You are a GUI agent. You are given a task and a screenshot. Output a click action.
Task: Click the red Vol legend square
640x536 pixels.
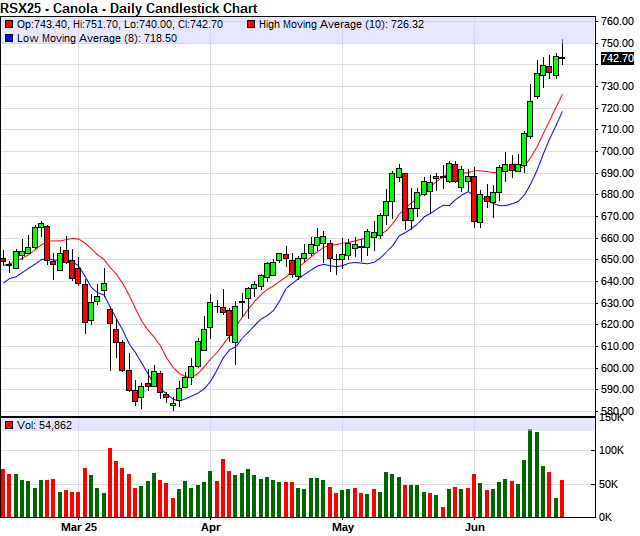click(9, 426)
